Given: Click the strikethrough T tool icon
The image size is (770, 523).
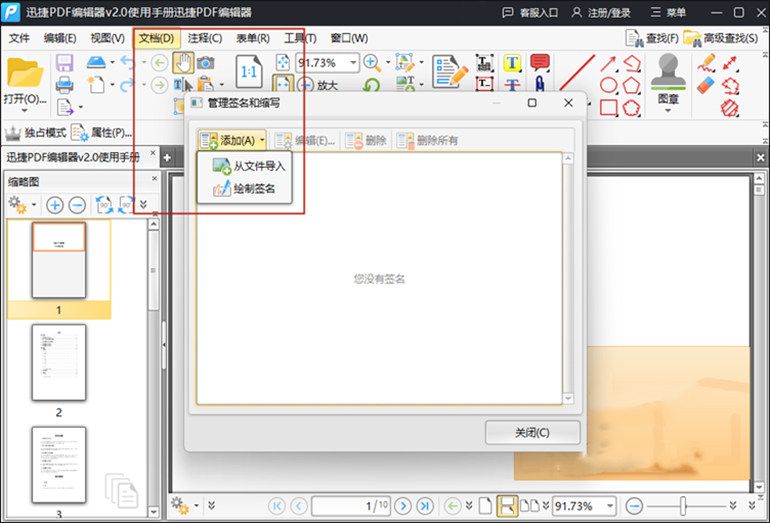Looking at the screenshot, I should [512, 84].
